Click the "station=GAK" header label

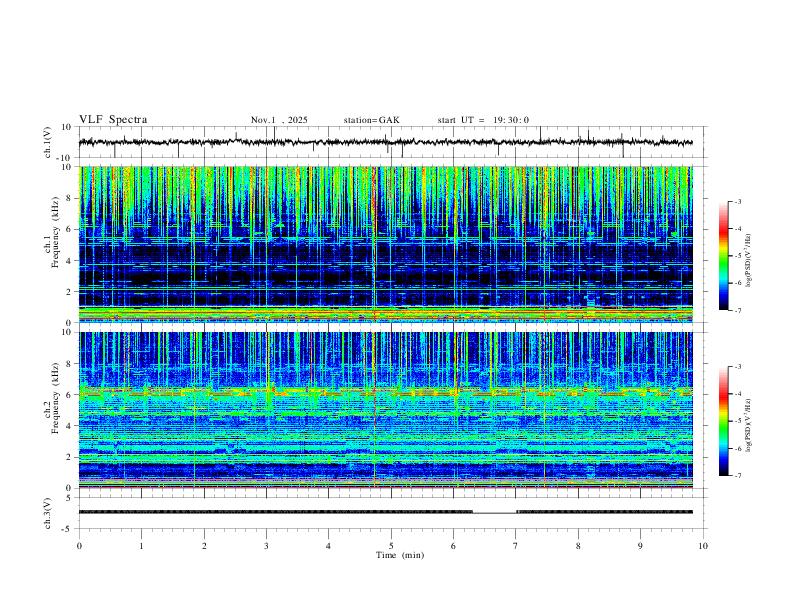tap(372, 120)
